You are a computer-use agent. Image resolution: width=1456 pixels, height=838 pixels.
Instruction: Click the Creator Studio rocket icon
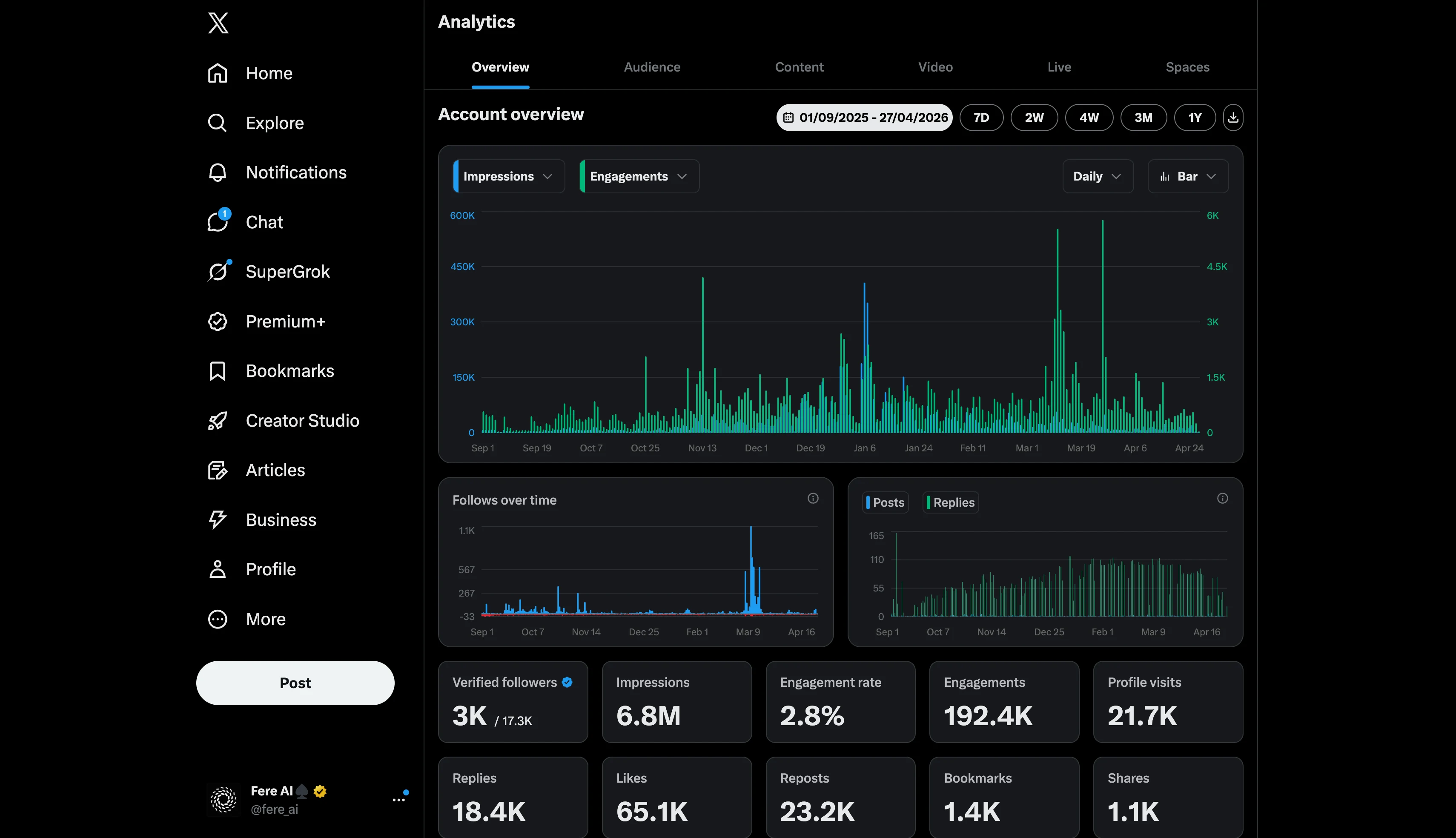point(218,421)
